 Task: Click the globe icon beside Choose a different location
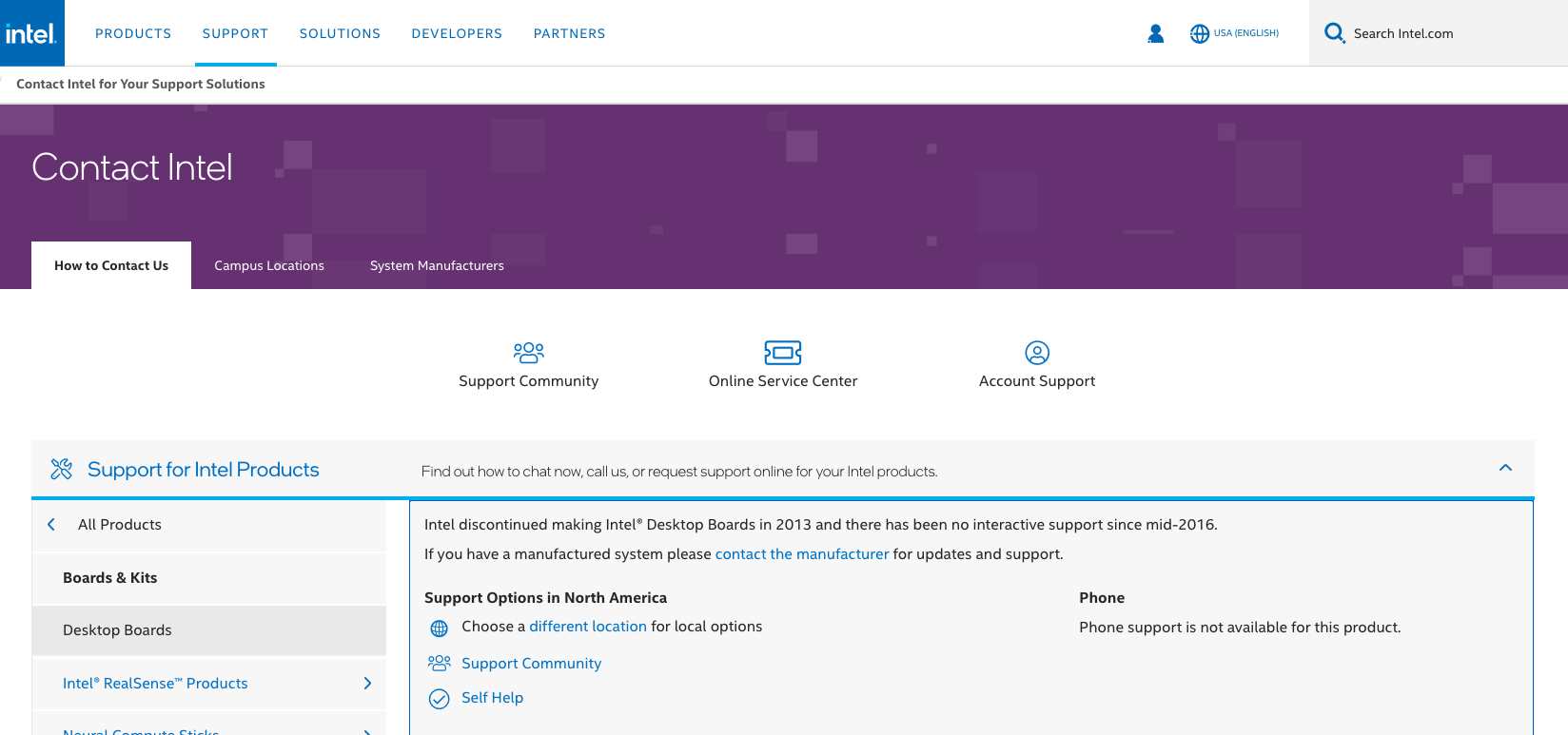pyautogui.click(x=439, y=628)
